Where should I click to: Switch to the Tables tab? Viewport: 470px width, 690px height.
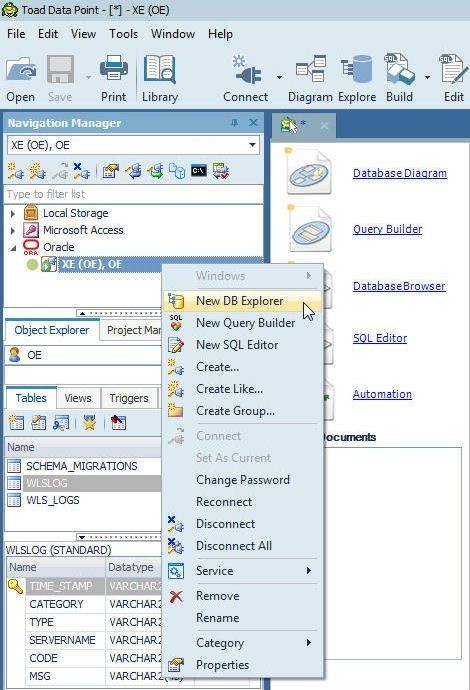(x=31, y=398)
